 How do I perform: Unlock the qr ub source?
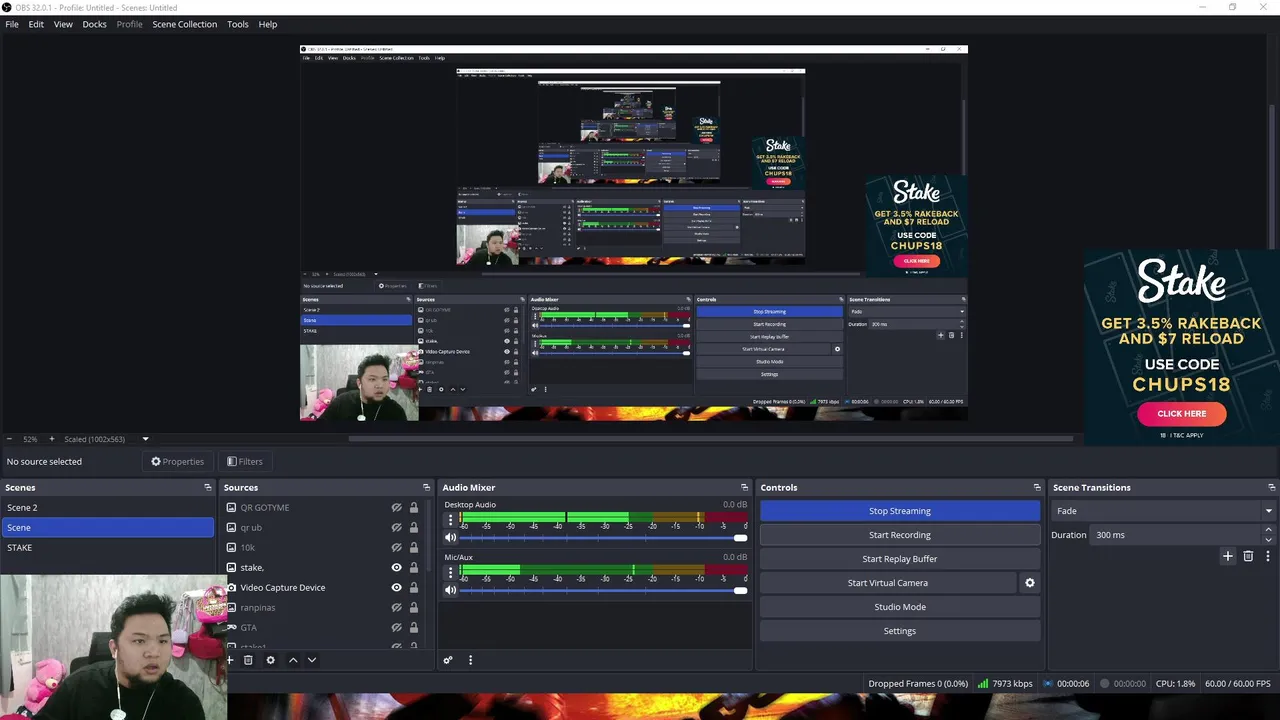pyautogui.click(x=413, y=528)
